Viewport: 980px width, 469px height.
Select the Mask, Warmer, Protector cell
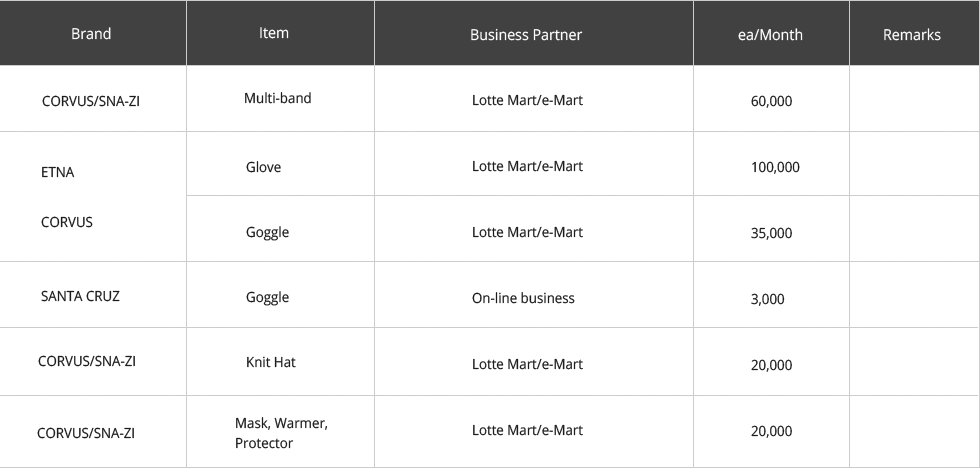click(x=281, y=433)
